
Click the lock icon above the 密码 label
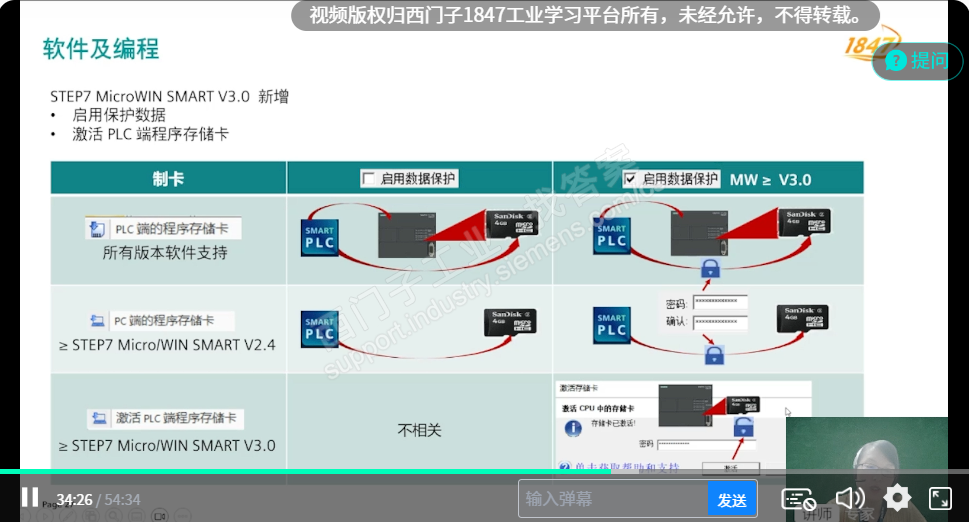710,268
